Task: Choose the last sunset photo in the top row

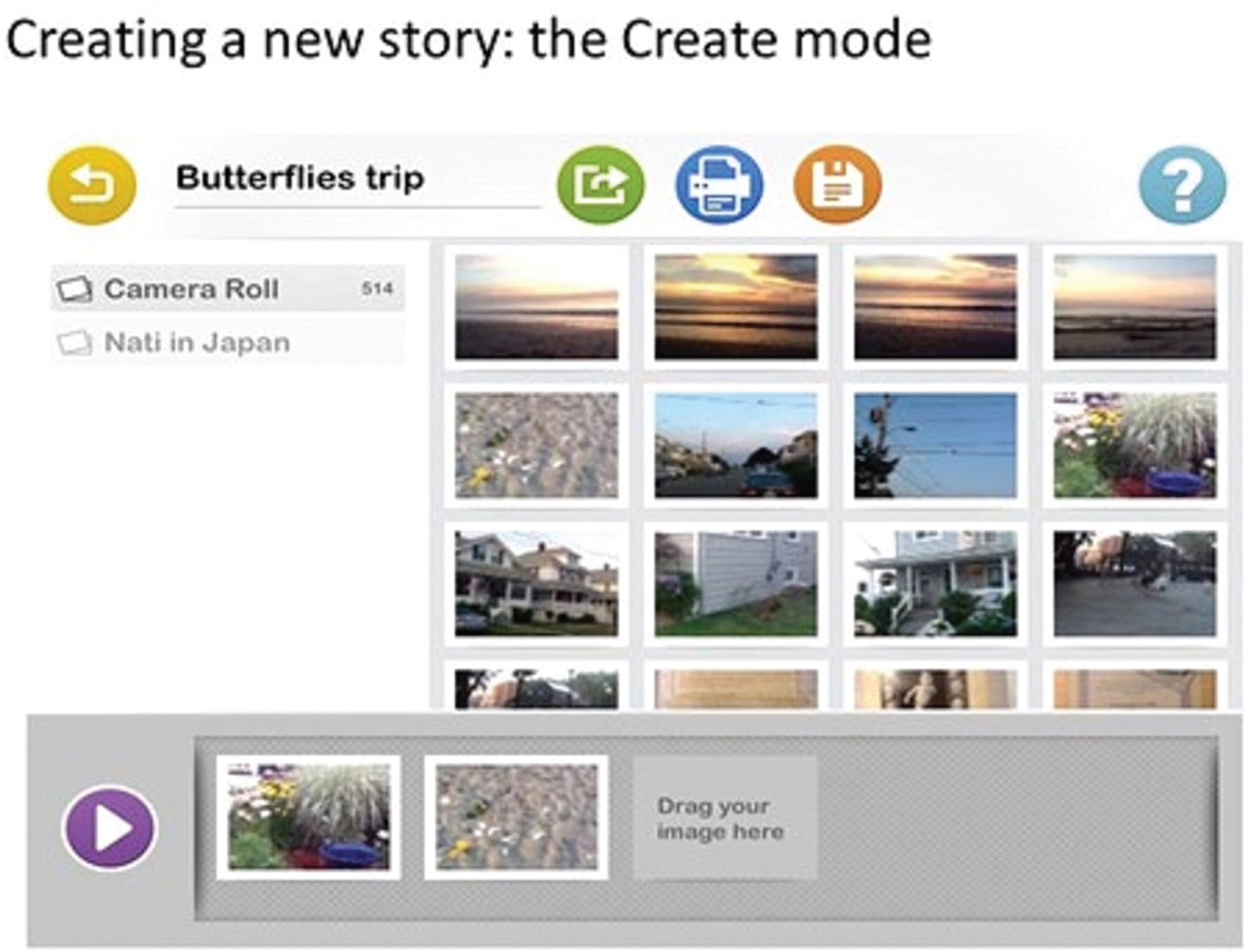Action: (x=1134, y=306)
